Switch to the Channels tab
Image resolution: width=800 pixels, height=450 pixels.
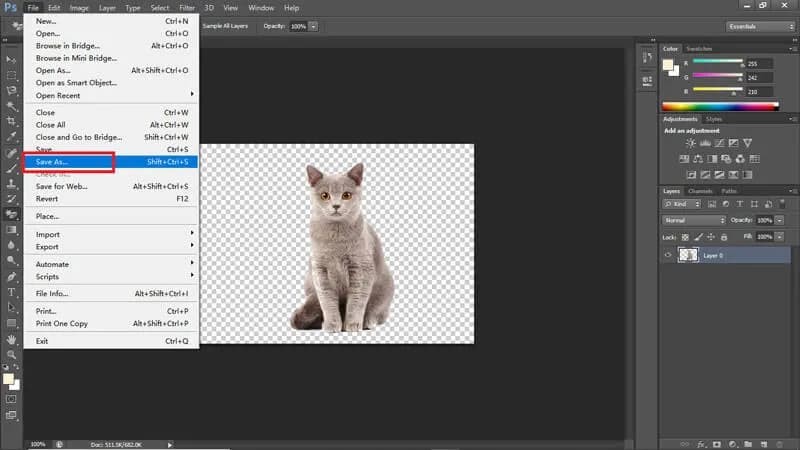coord(701,190)
